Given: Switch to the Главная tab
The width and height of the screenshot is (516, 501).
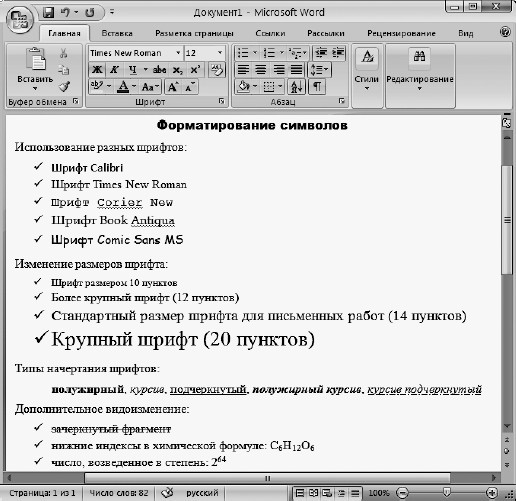Looking at the screenshot, I should tap(64, 33).
